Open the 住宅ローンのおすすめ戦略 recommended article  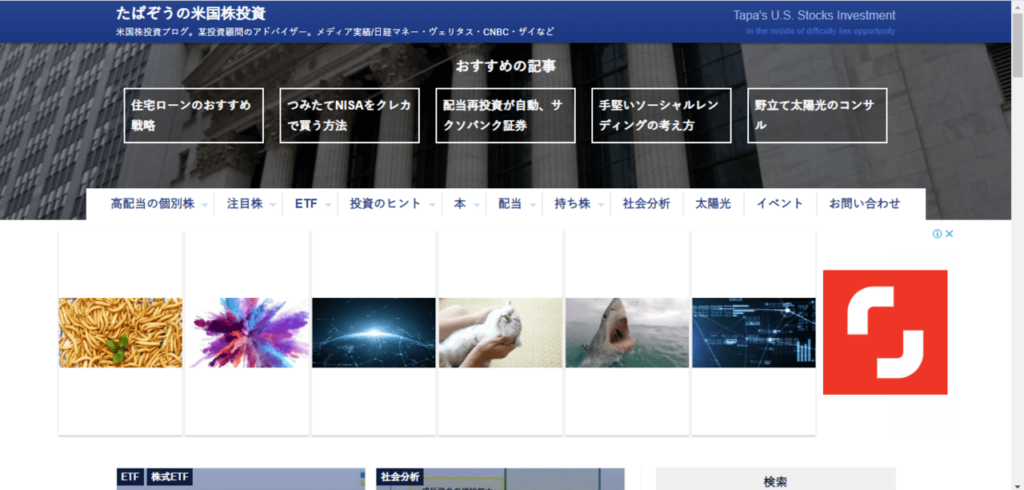tap(194, 115)
